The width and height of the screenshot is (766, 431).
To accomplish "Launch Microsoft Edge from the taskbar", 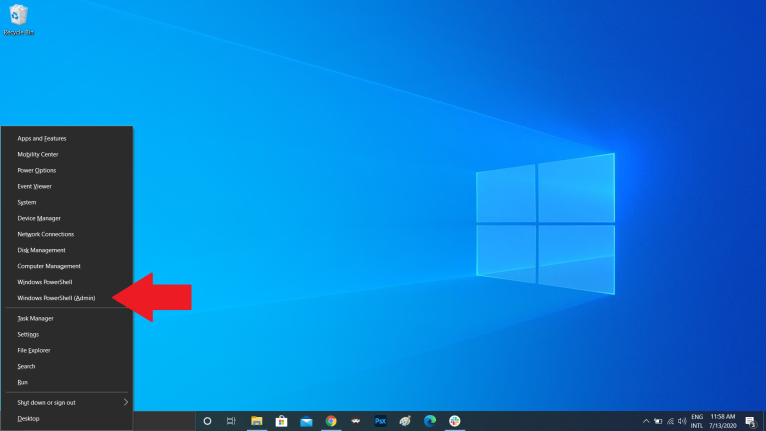I will [x=430, y=421].
